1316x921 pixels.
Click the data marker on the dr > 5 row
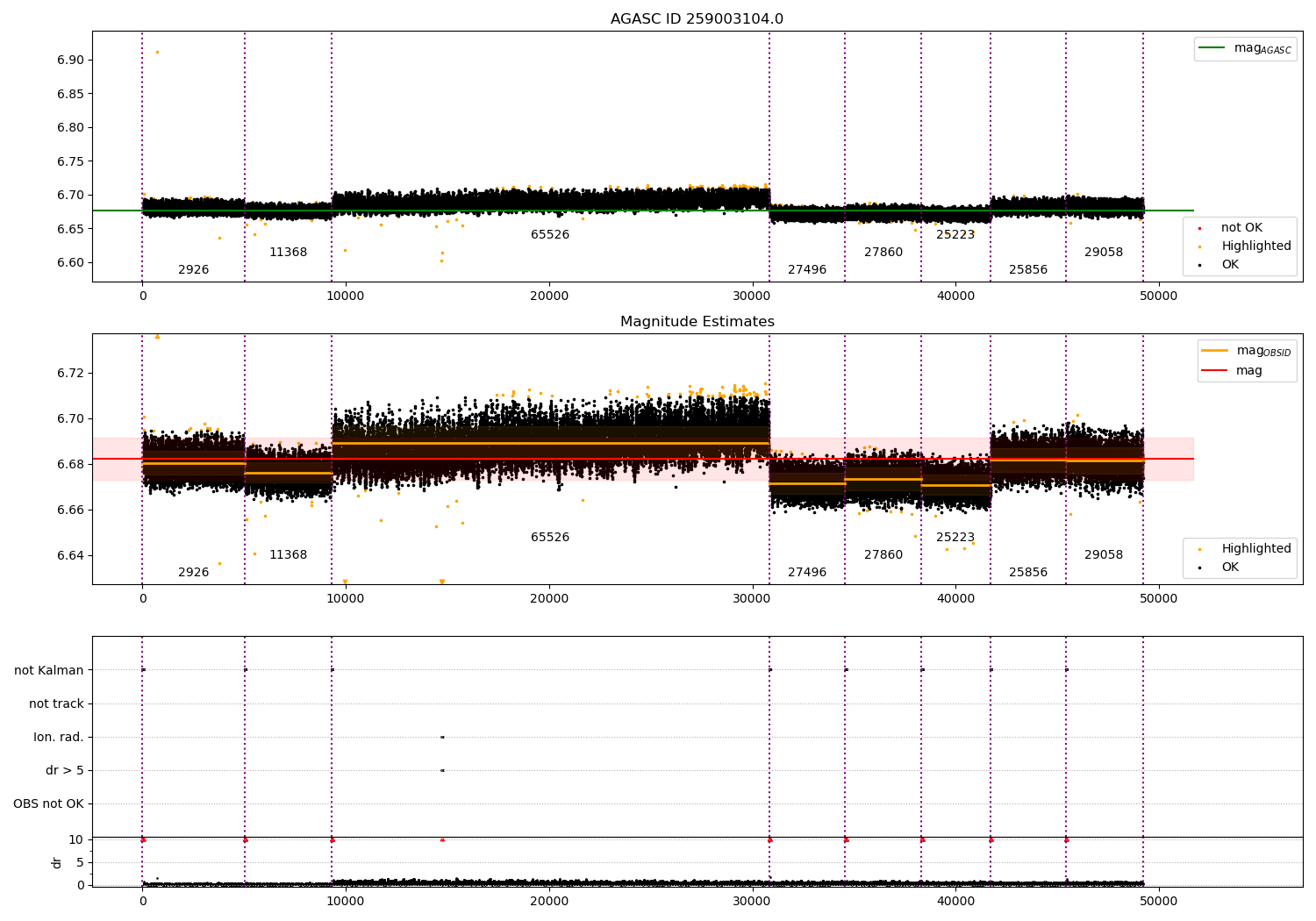tap(442, 770)
